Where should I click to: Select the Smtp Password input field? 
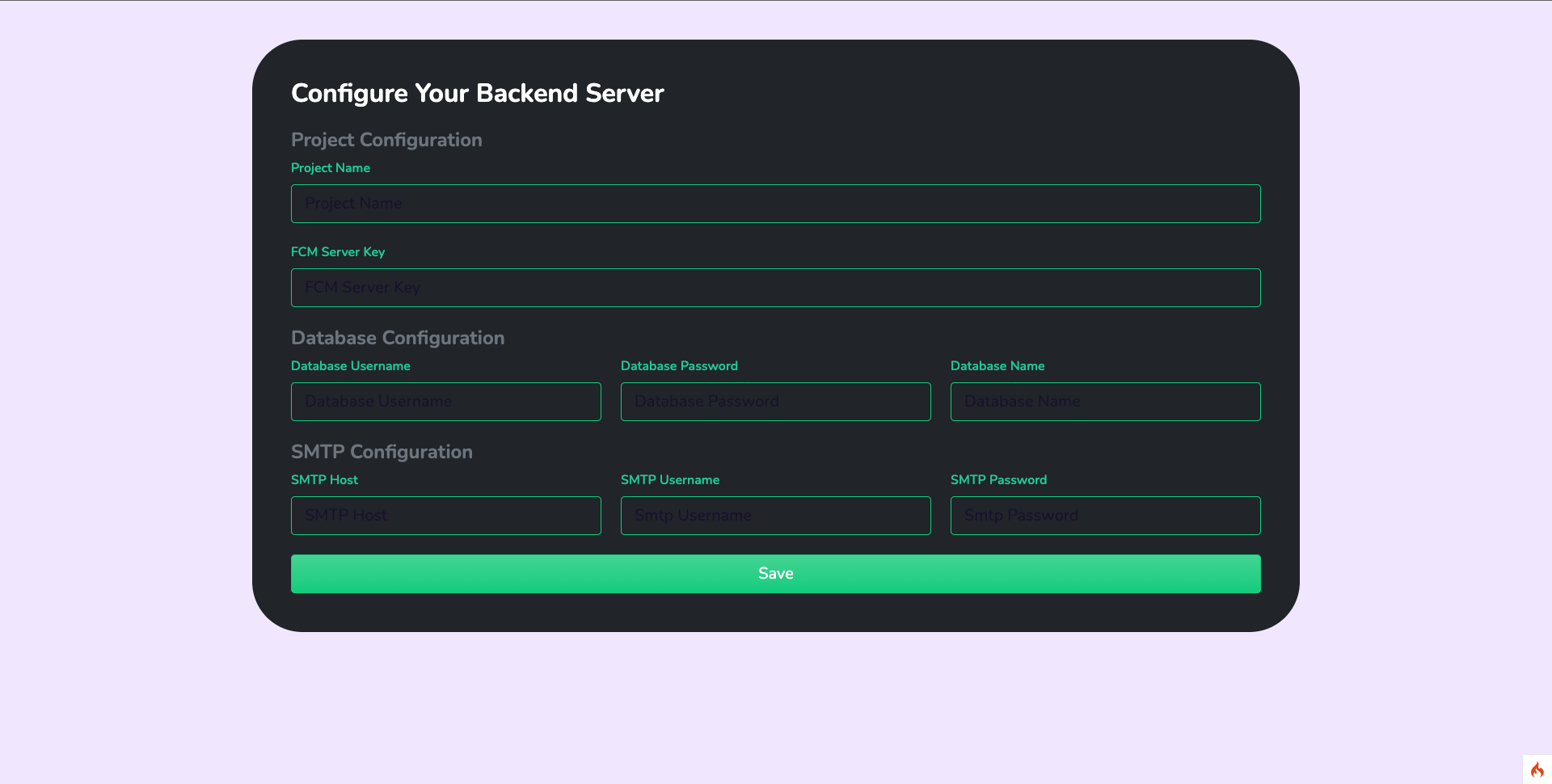[1106, 516]
